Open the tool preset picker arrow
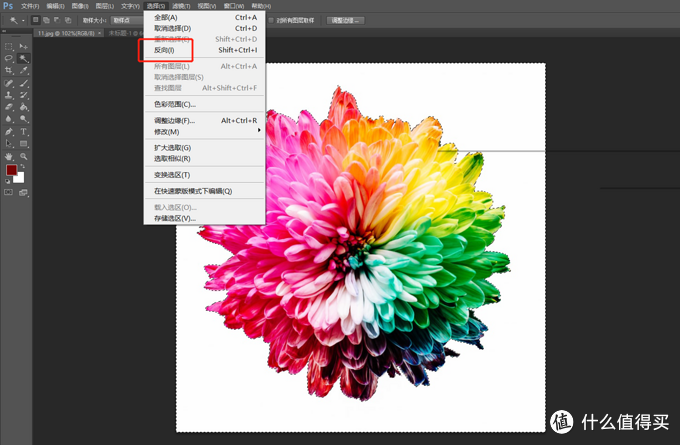680x445 pixels. [23, 20]
